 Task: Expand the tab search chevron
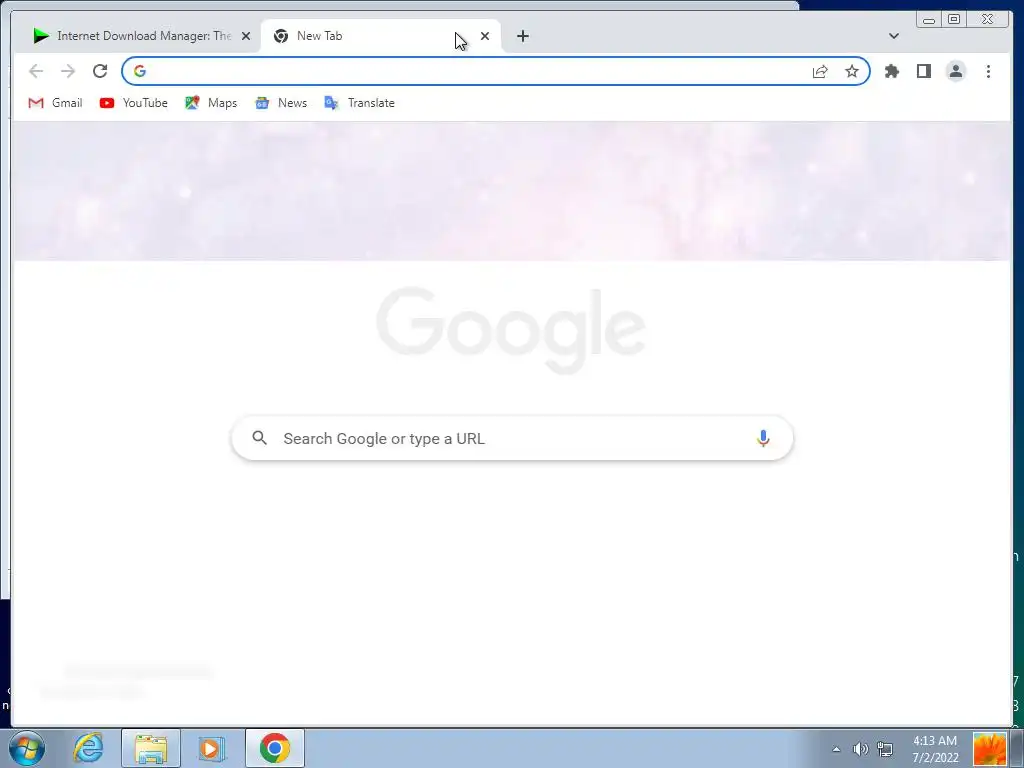[x=894, y=36]
